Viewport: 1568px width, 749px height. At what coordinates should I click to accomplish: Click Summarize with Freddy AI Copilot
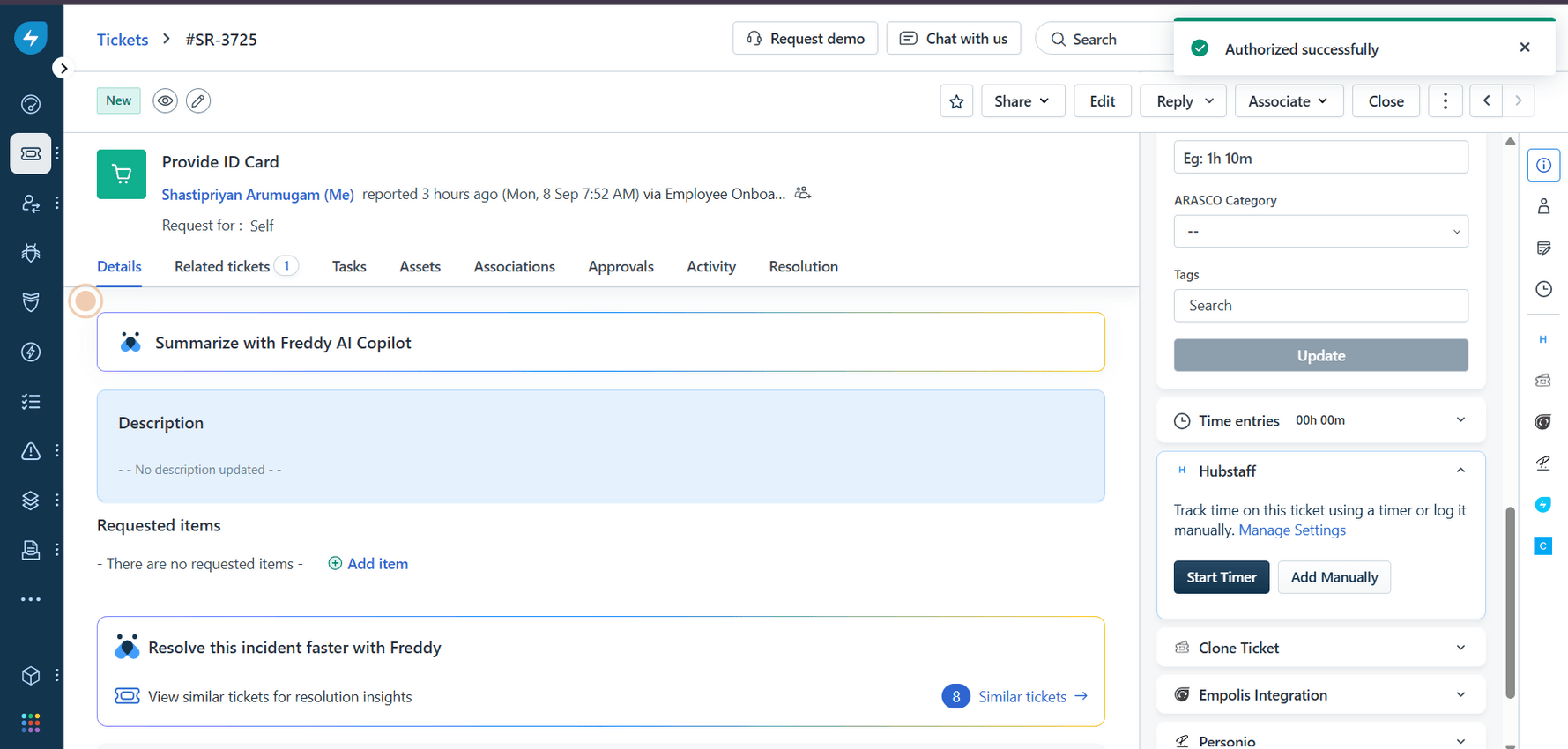pos(601,342)
